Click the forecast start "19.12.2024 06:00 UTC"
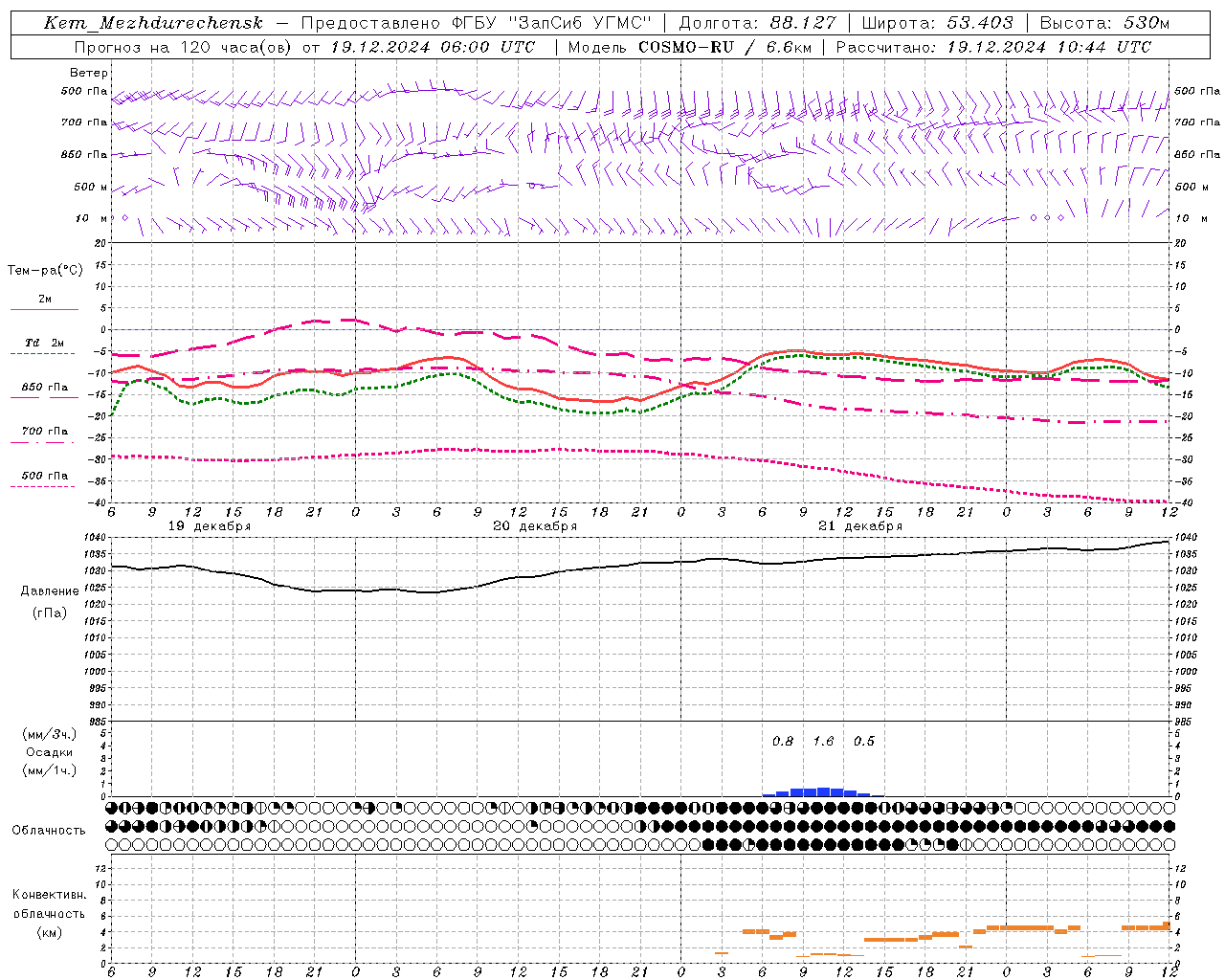The width and height of the screenshot is (1225, 980). (x=432, y=47)
